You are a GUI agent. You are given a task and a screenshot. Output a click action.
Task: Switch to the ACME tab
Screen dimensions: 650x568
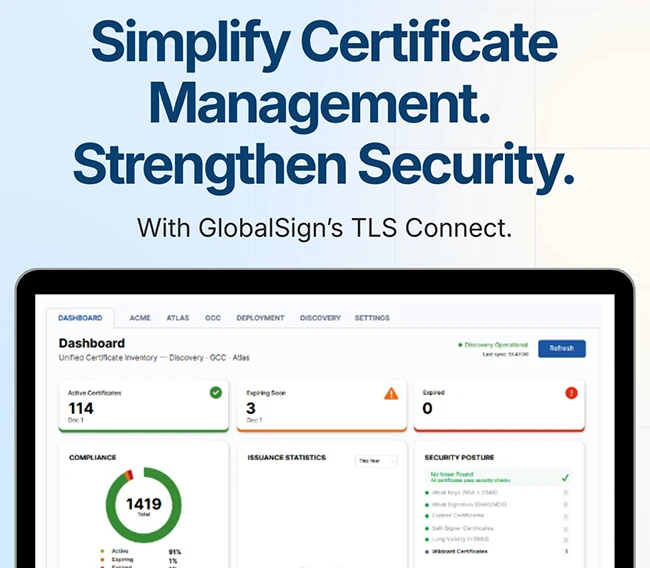[140, 318]
